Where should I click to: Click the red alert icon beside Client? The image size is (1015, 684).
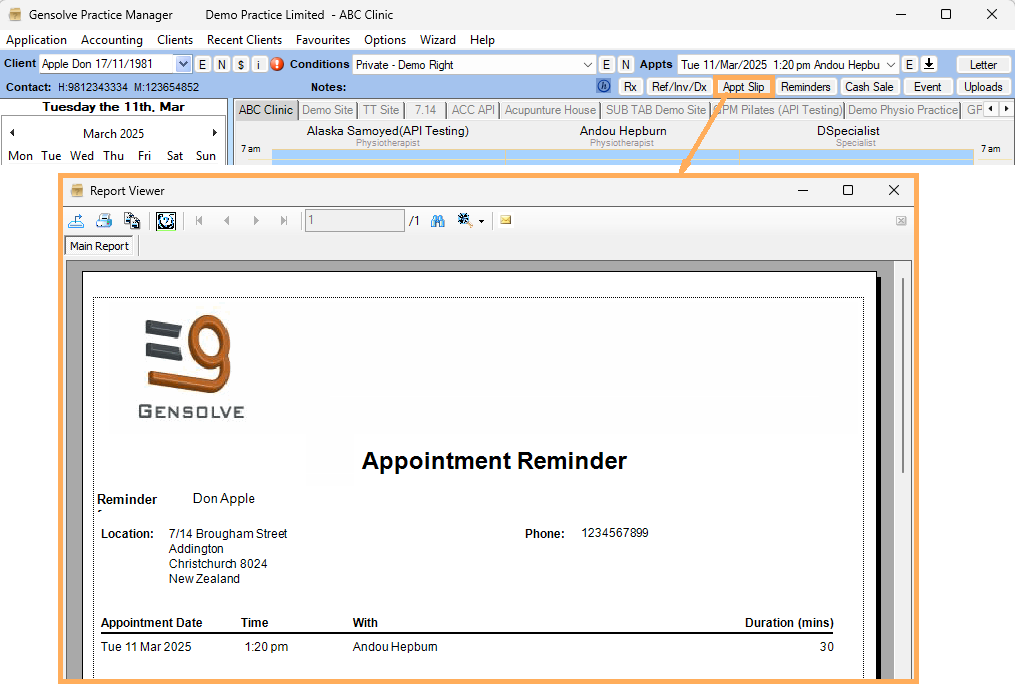point(277,64)
